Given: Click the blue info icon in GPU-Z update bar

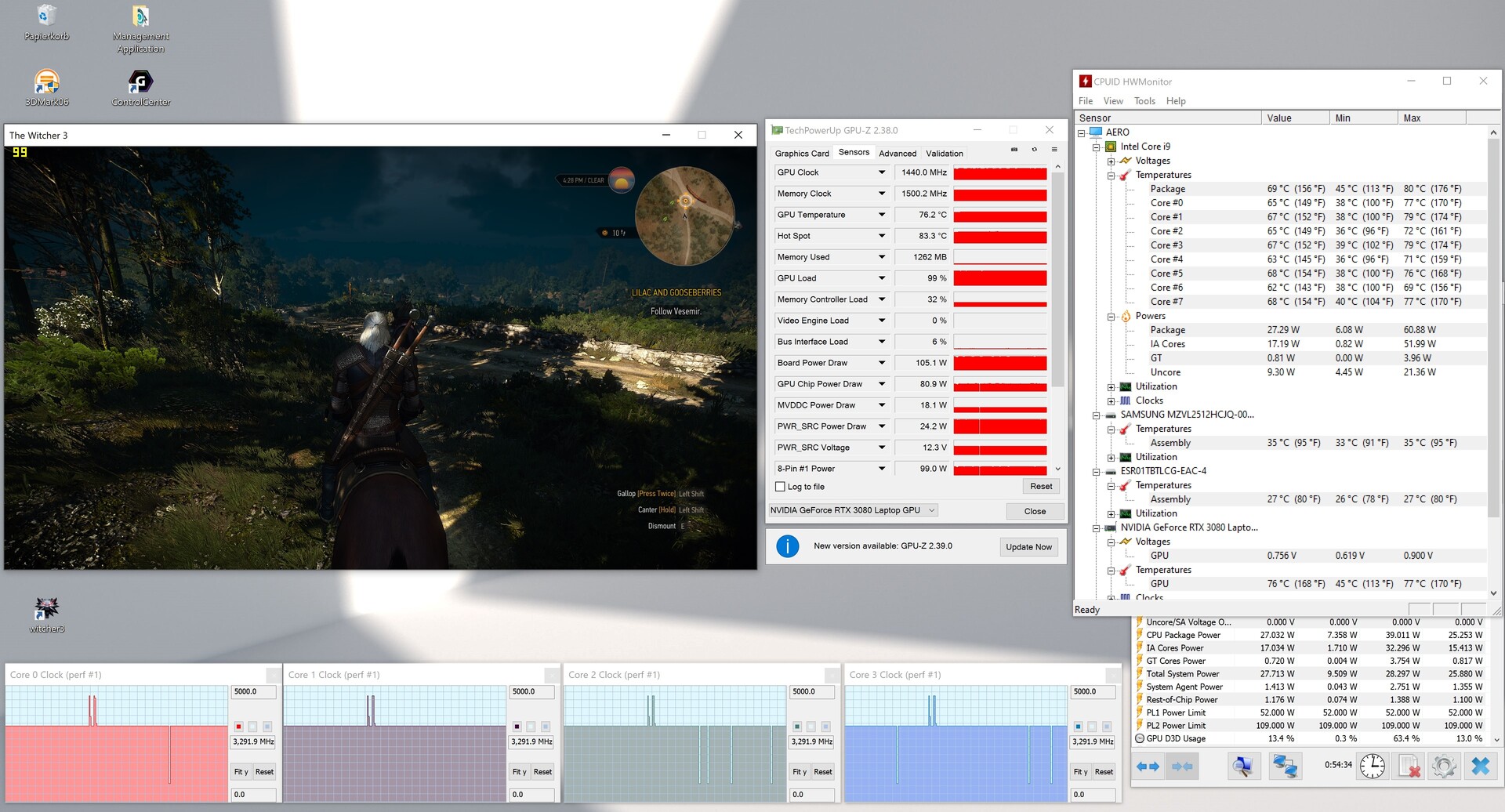Looking at the screenshot, I should coord(787,546).
